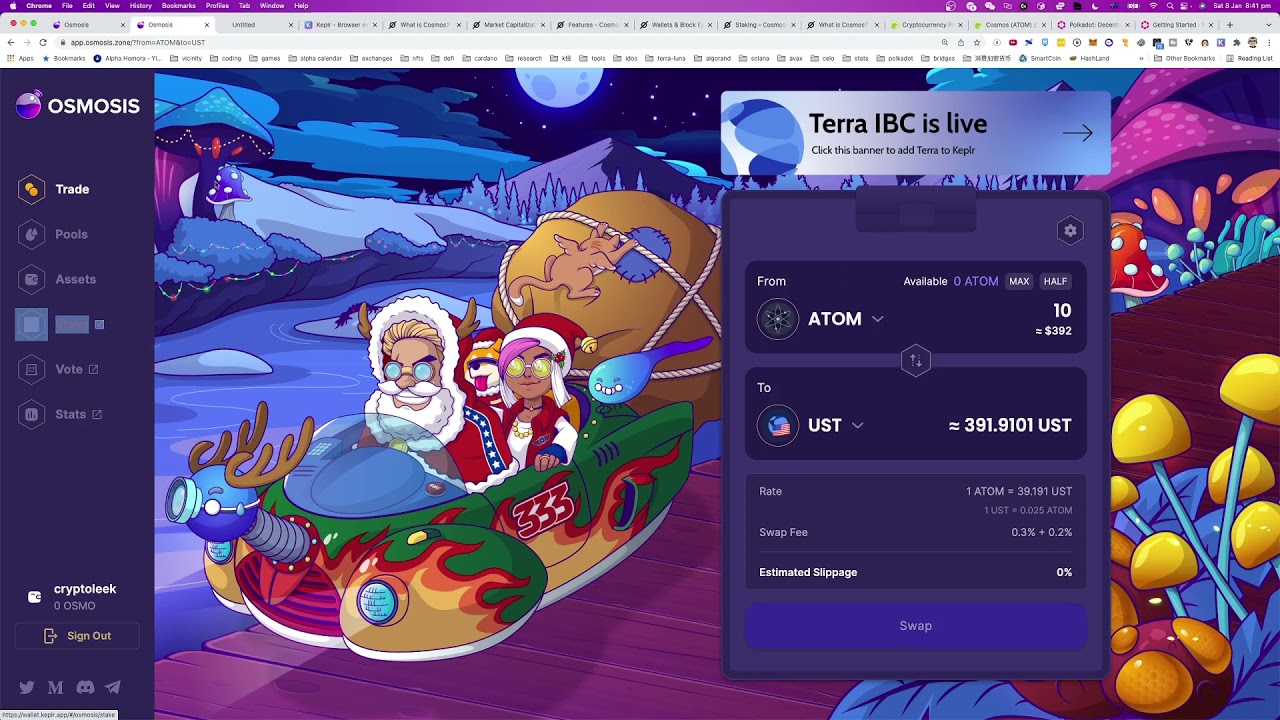Bookmark this page with the star icon

tap(977, 42)
